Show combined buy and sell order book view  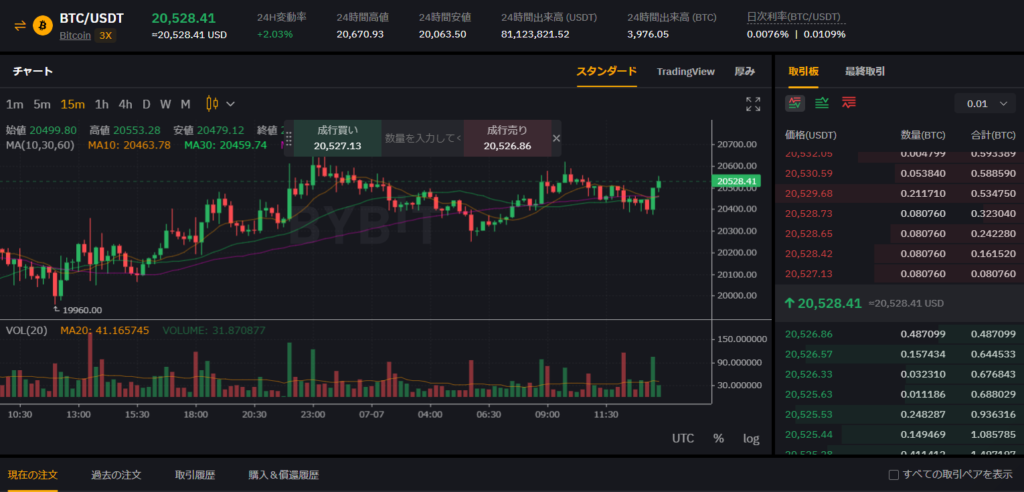(x=795, y=103)
